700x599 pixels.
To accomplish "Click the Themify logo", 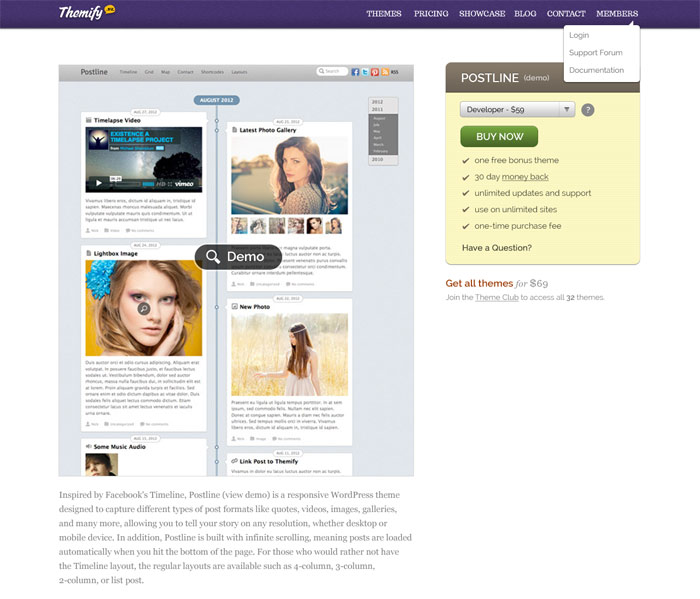I will [x=85, y=13].
